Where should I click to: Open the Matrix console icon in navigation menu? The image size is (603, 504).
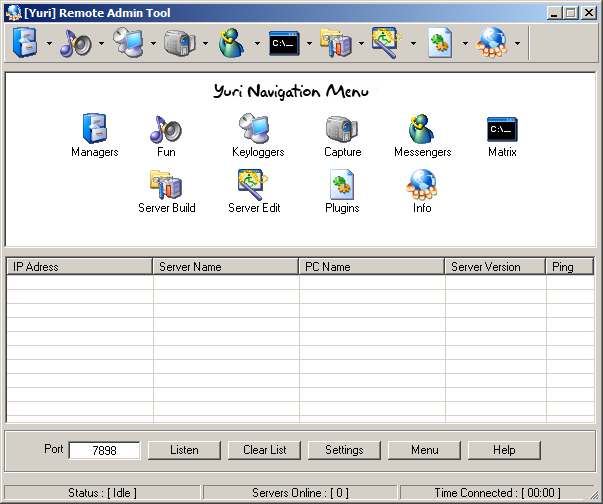502,129
